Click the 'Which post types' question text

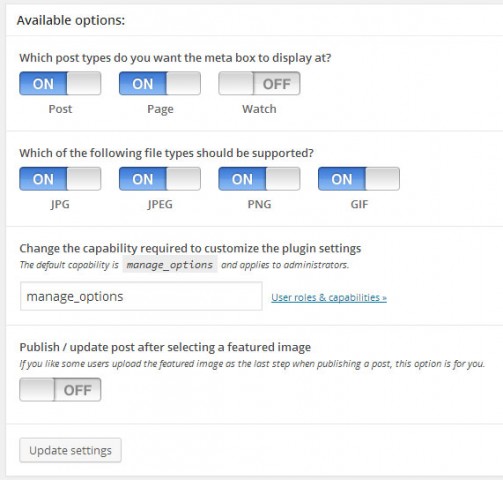pyautogui.click(x=175, y=58)
